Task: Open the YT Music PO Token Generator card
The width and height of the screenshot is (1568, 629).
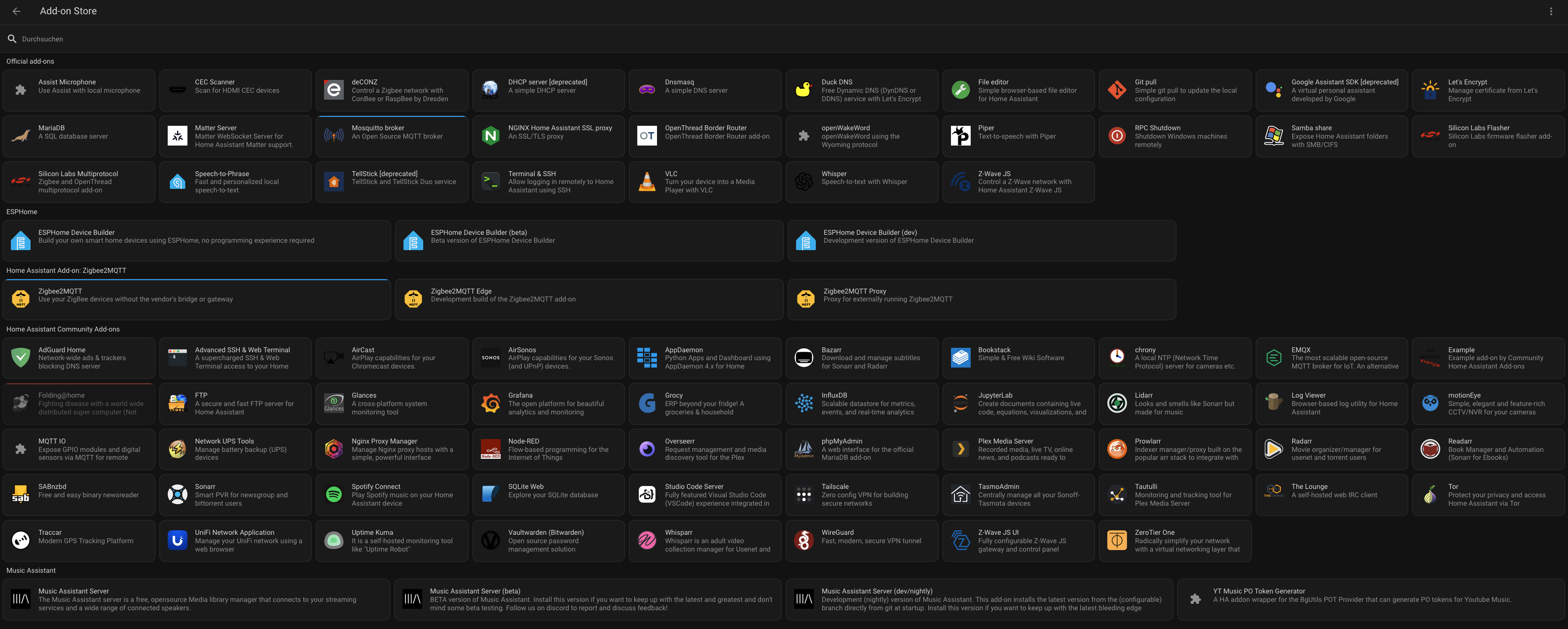Action: coord(1371,599)
